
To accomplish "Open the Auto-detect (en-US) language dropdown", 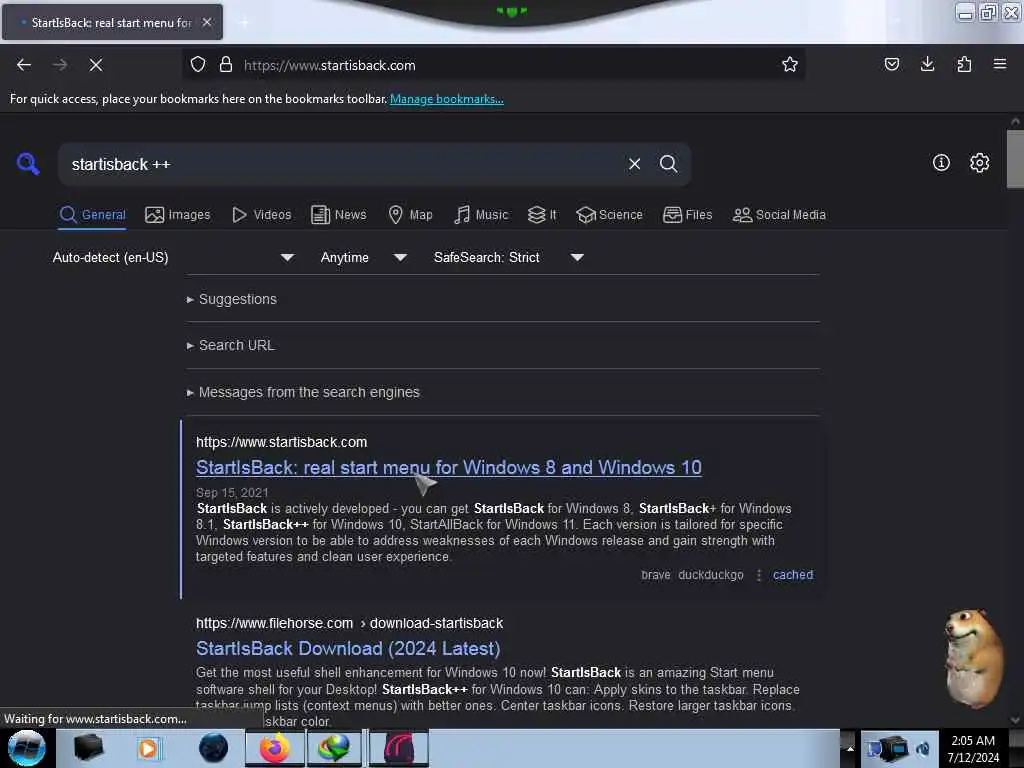I will click(173, 257).
